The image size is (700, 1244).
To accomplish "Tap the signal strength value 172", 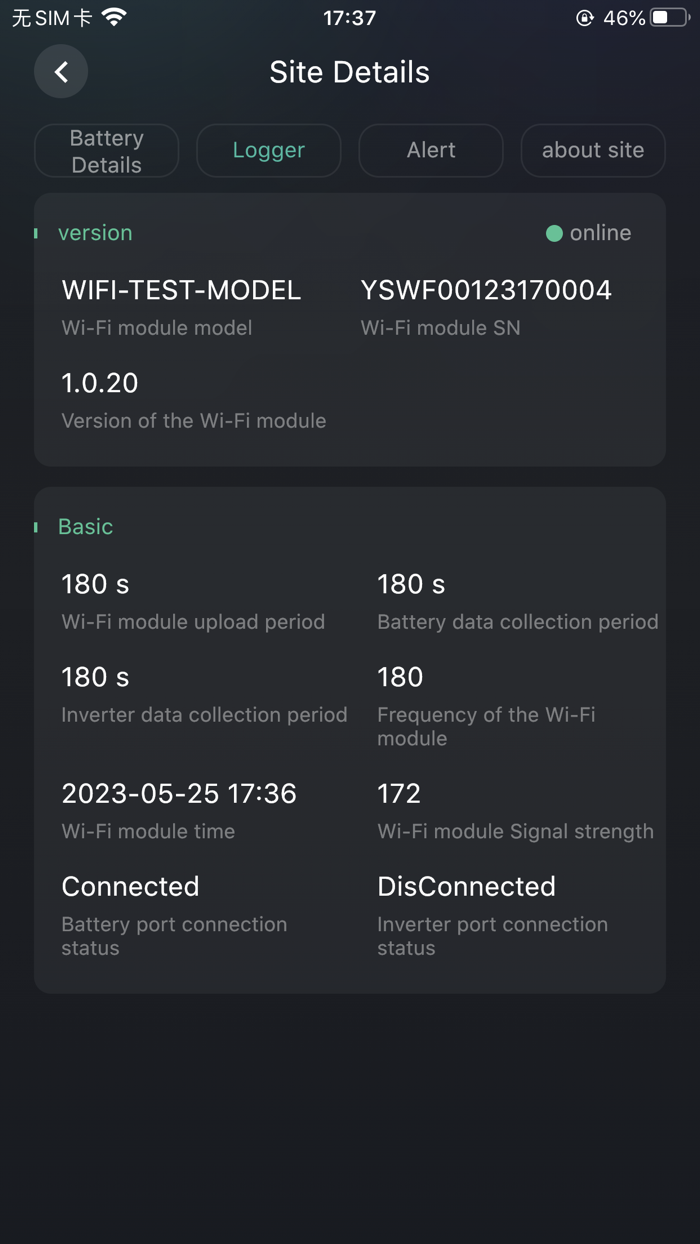I will (x=399, y=794).
